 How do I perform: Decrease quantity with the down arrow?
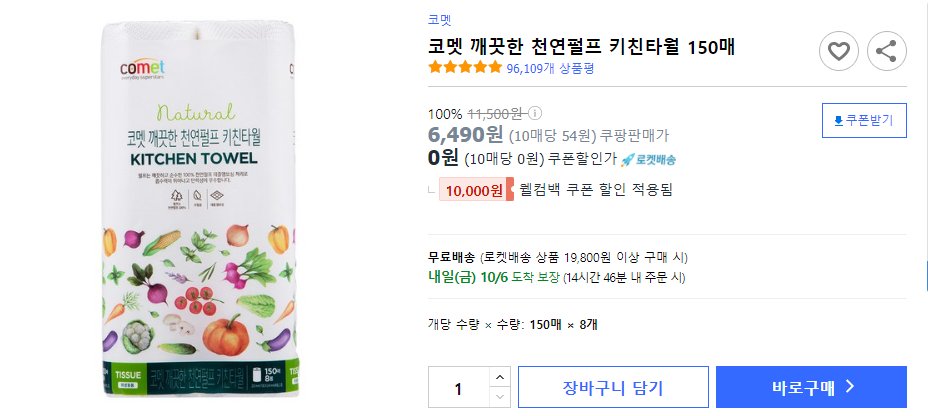499,397
